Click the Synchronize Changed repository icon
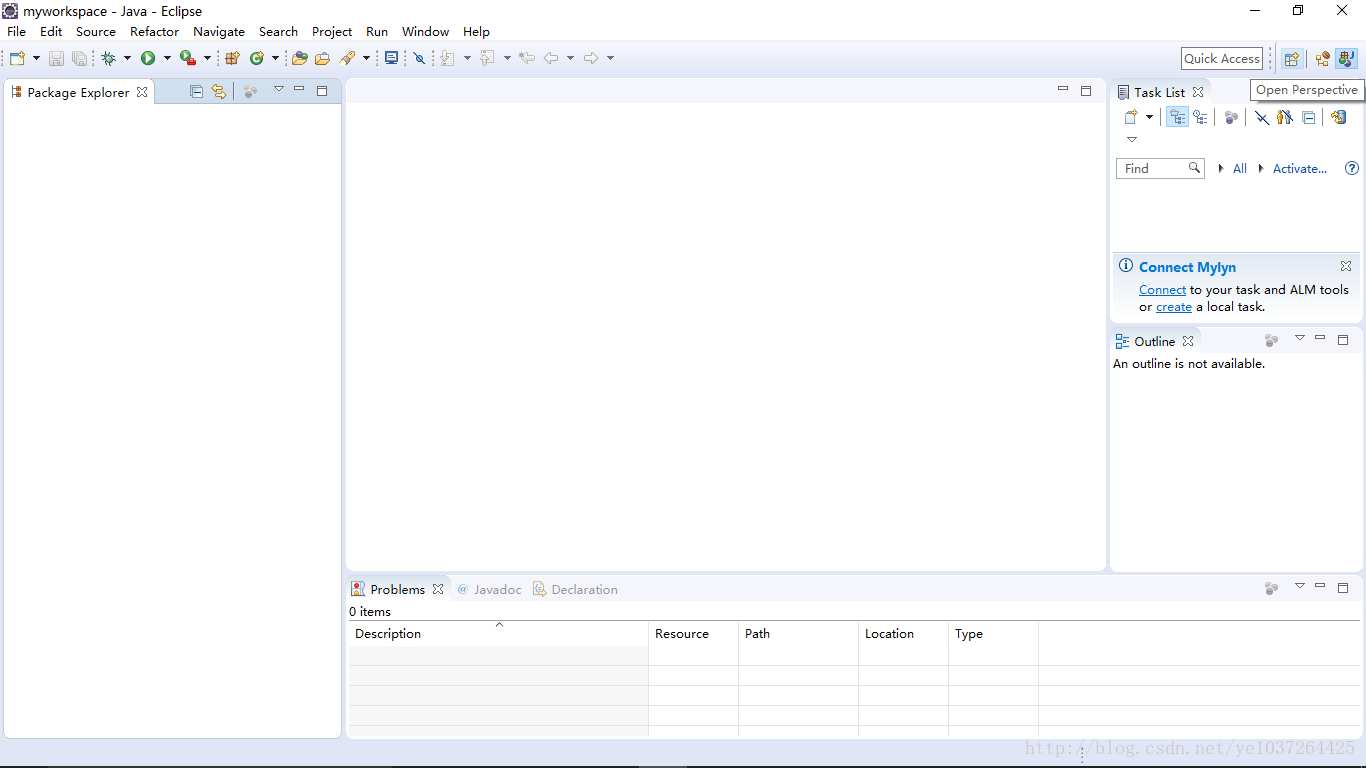The height and width of the screenshot is (768, 1366). (1338, 117)
